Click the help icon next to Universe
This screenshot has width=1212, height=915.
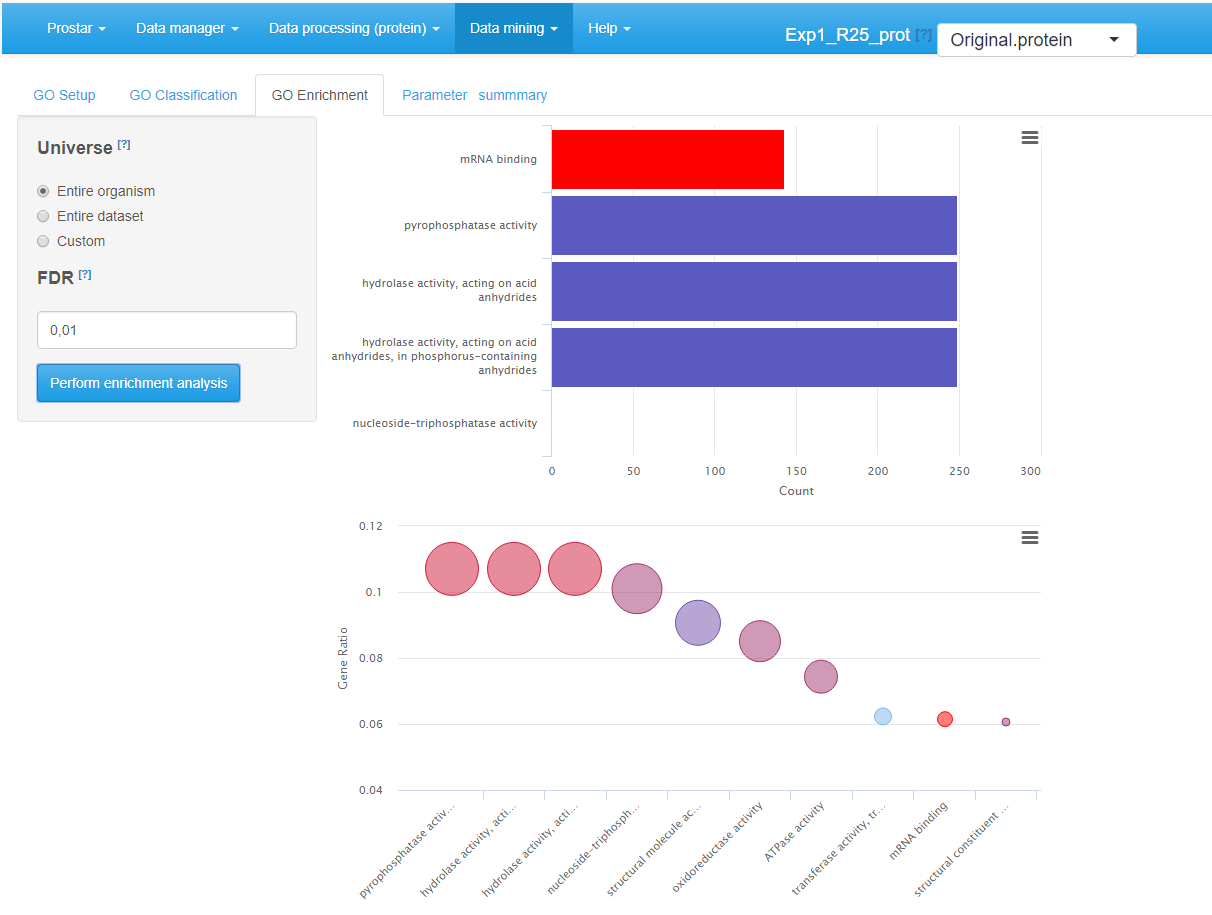click(x=124, y=145)
